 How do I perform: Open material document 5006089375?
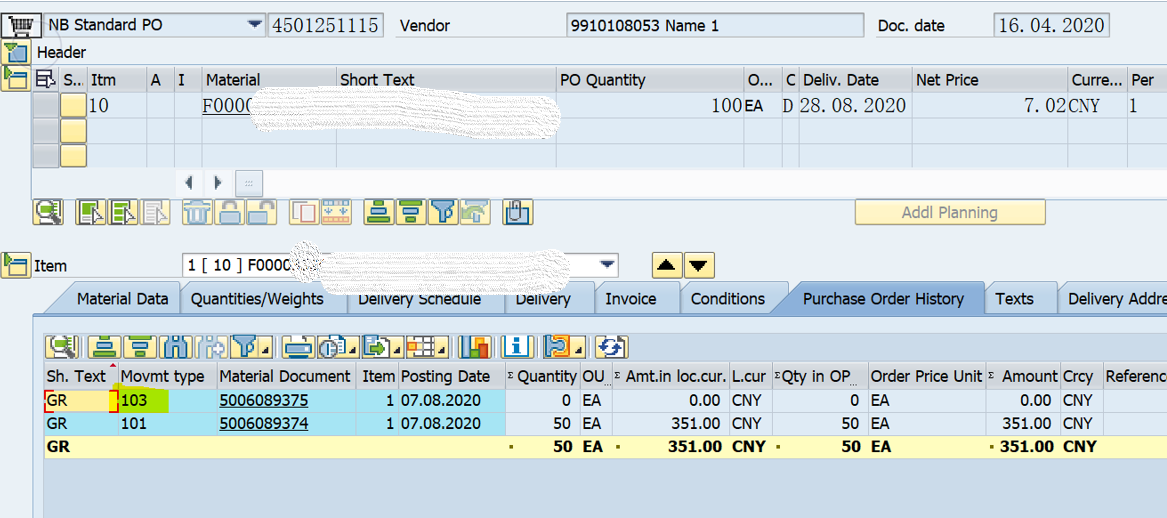pyautogui.click(x=263, y=400)
